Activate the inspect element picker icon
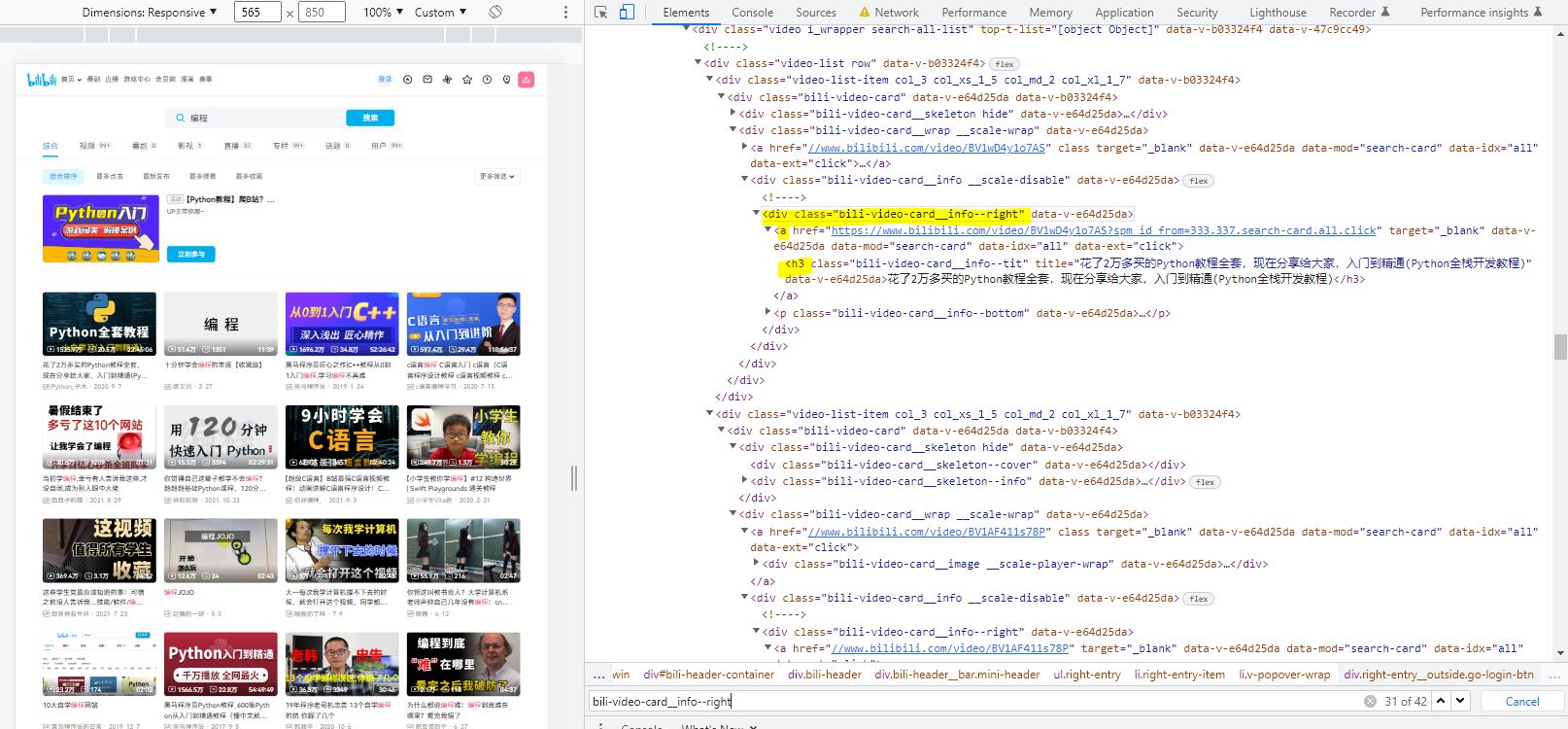This screenshot has height=729, width=1568. [x=601, y=12]
